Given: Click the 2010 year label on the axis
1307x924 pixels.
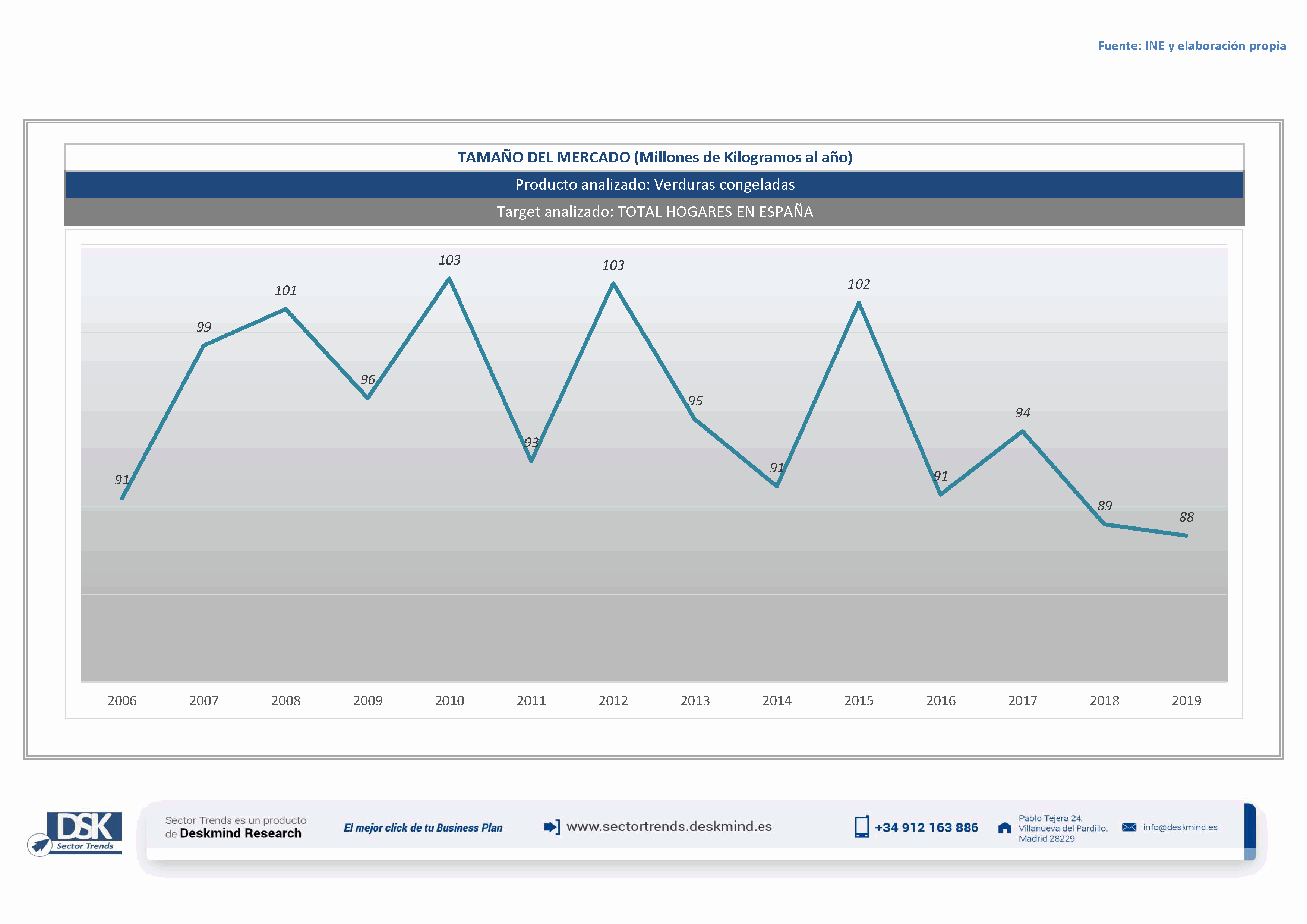Looking at the screenshot, I should pos(449,701).
